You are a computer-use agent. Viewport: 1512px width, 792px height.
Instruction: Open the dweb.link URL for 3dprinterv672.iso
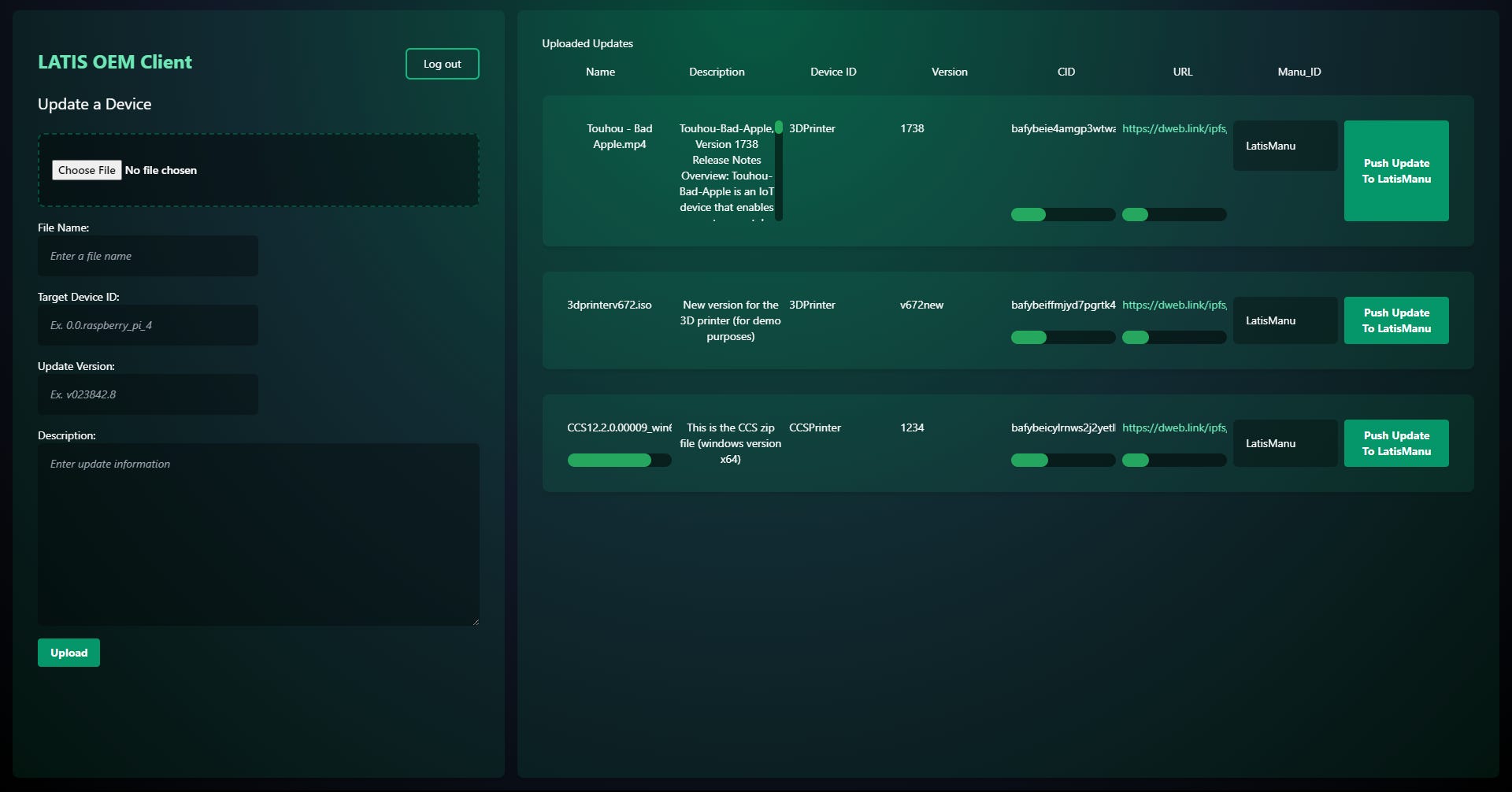[1173, 305]
